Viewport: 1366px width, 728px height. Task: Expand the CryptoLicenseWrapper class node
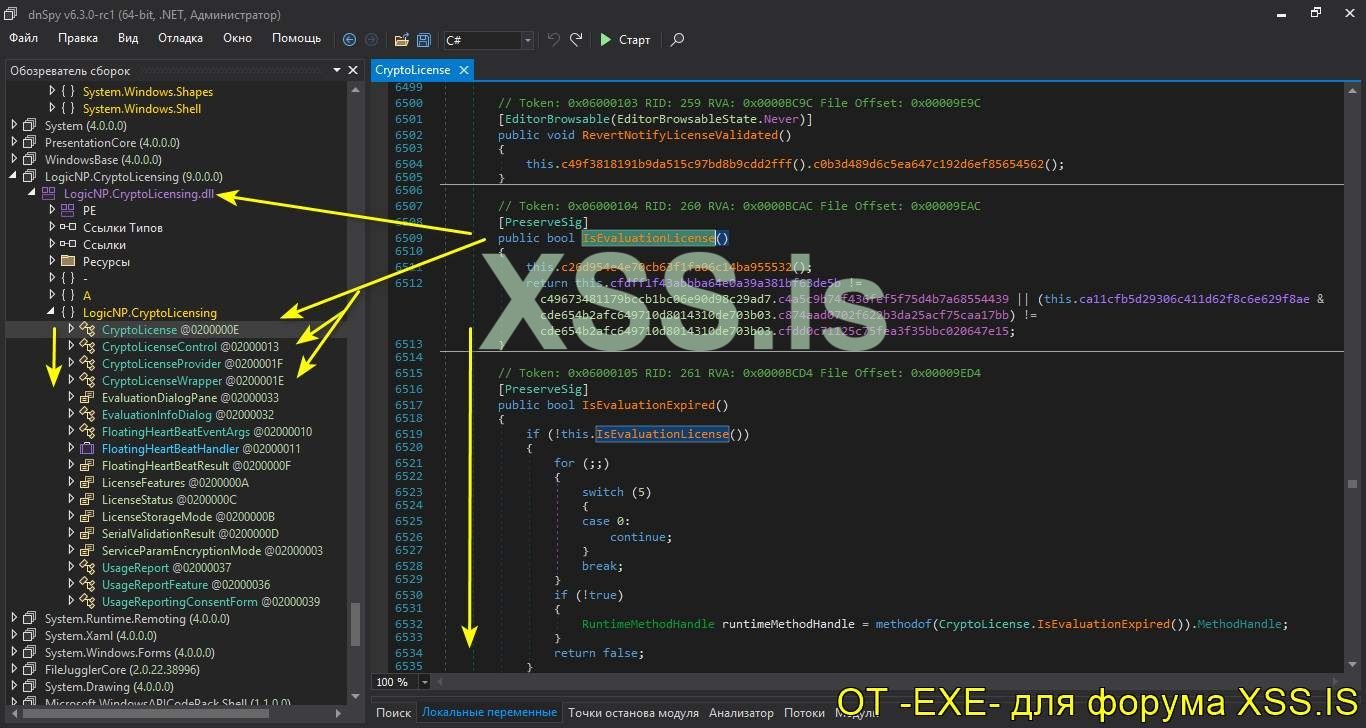(71, 381)
